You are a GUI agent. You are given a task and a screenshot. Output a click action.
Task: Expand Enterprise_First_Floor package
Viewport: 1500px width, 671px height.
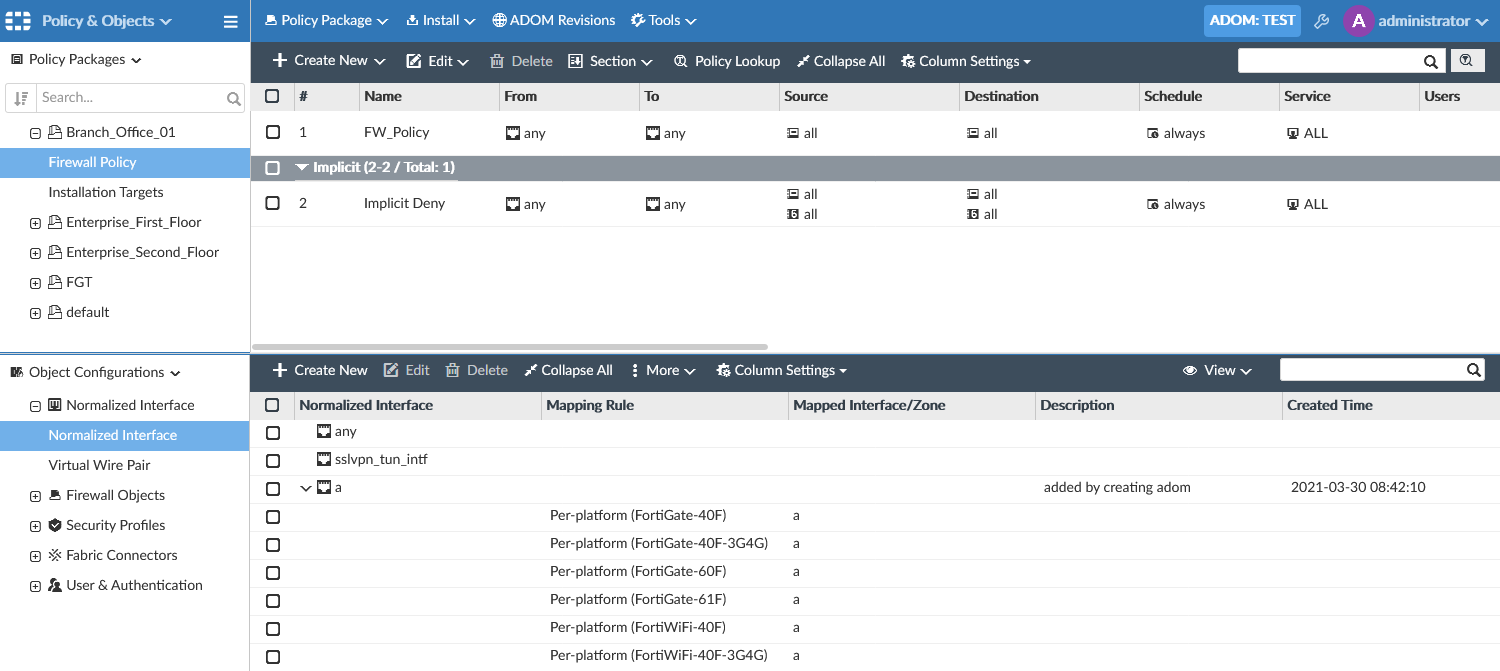(35, 223)
